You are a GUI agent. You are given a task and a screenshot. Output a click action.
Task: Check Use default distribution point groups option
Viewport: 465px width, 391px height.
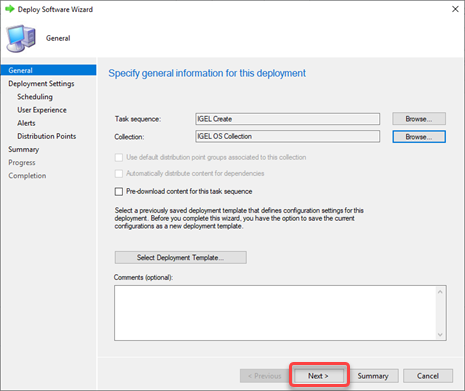119,157
